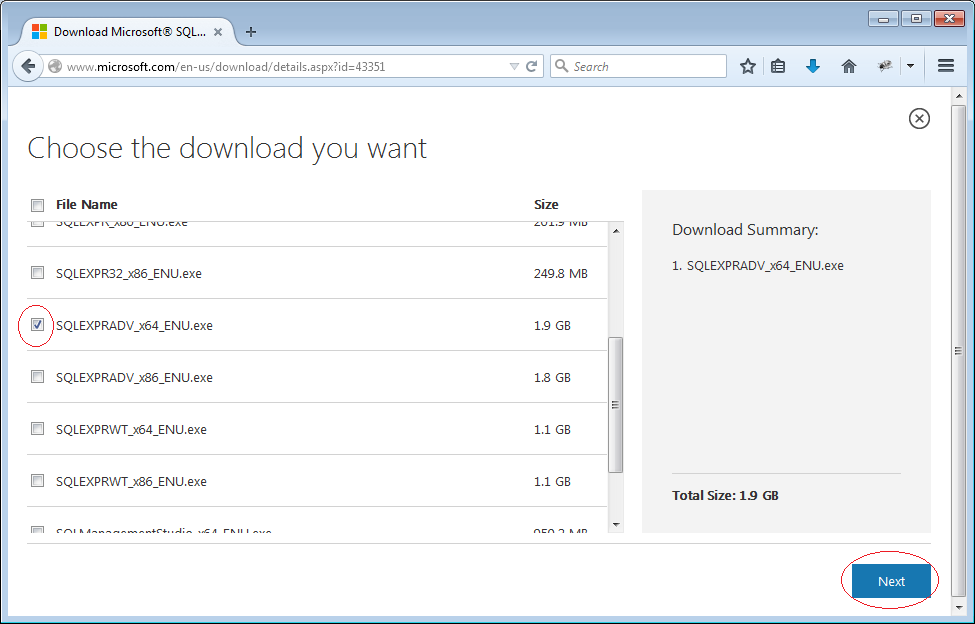
Task: Click the page scrollbar up arrow
Action: (958, 96)
